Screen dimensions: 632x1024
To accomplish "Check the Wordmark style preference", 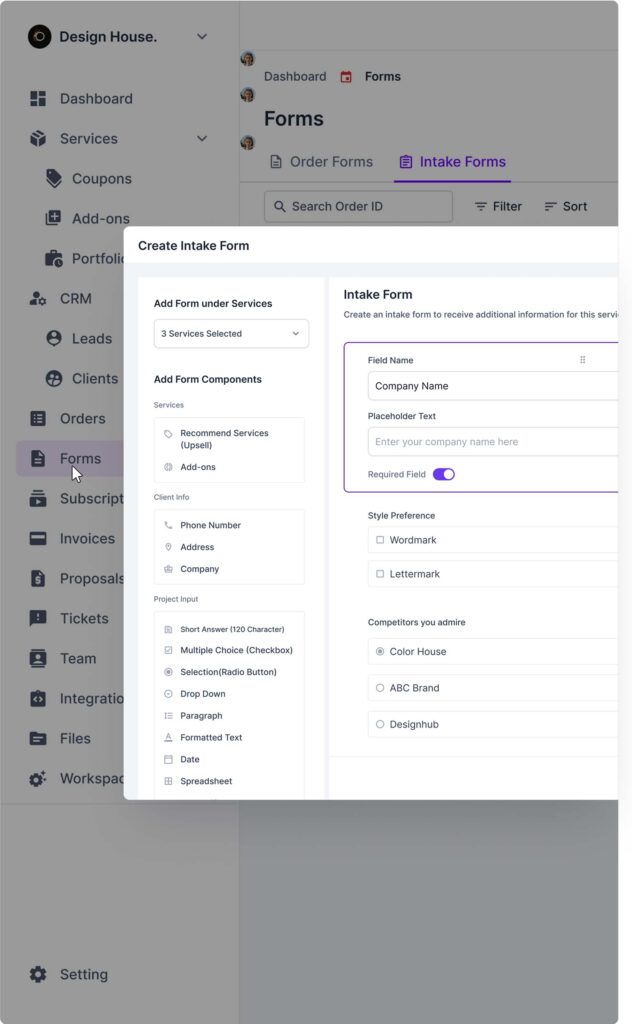I will pos(377,540).
